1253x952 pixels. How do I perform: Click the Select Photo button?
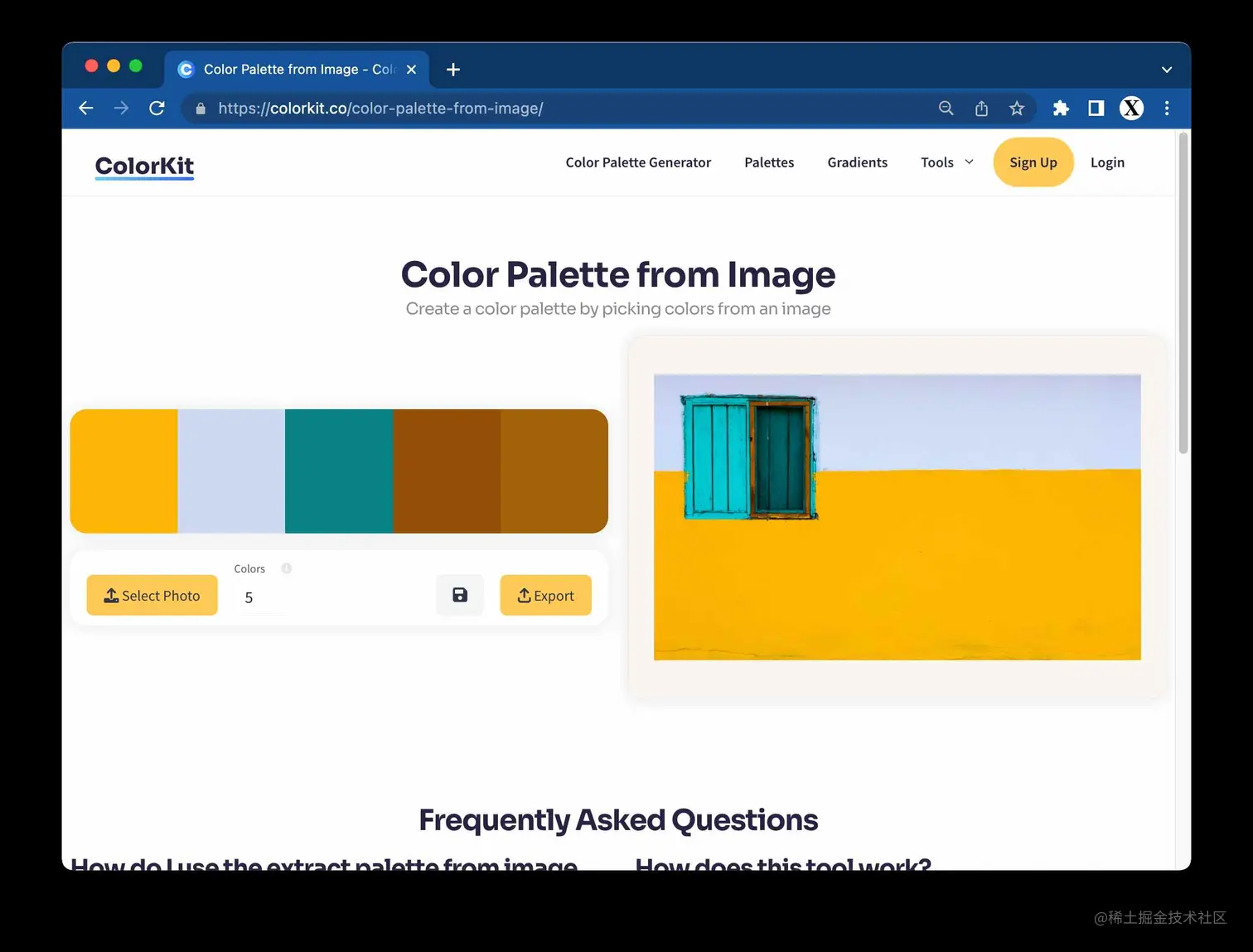click(x=152, y=595)
